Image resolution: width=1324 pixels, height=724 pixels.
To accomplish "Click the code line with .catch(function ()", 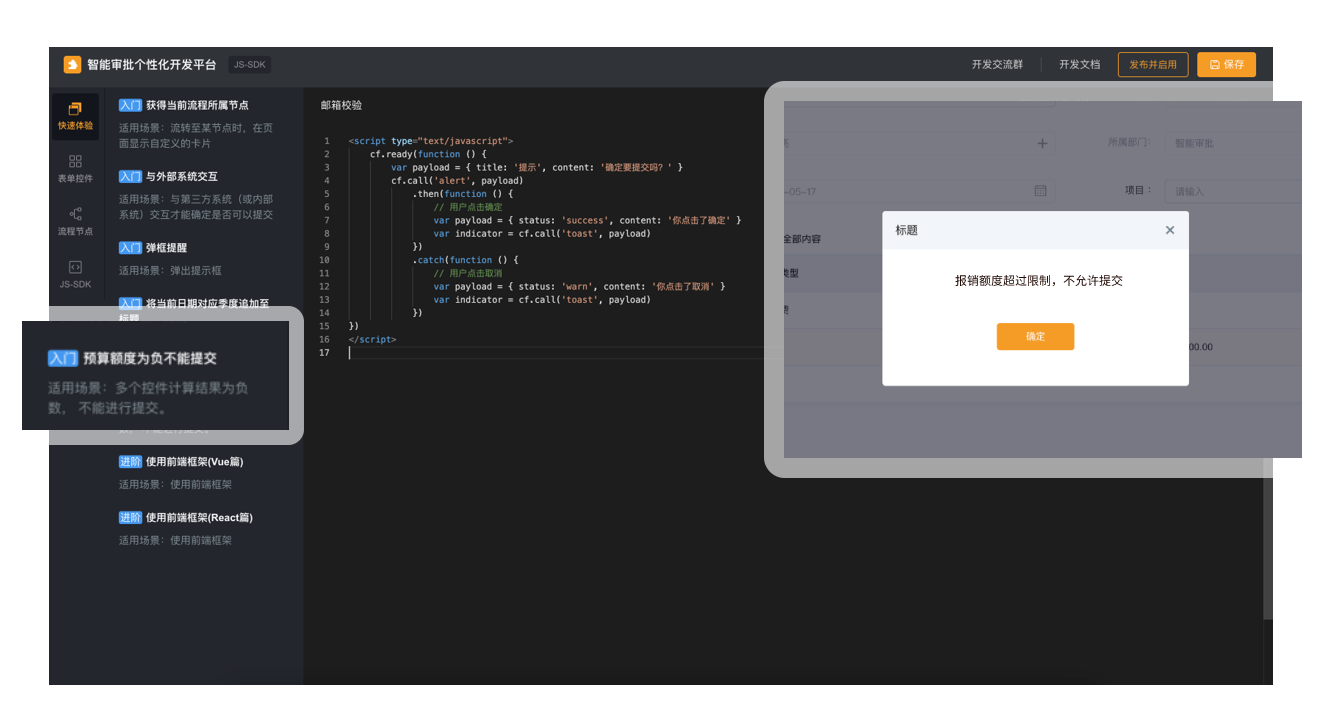I will click(465, 260).
